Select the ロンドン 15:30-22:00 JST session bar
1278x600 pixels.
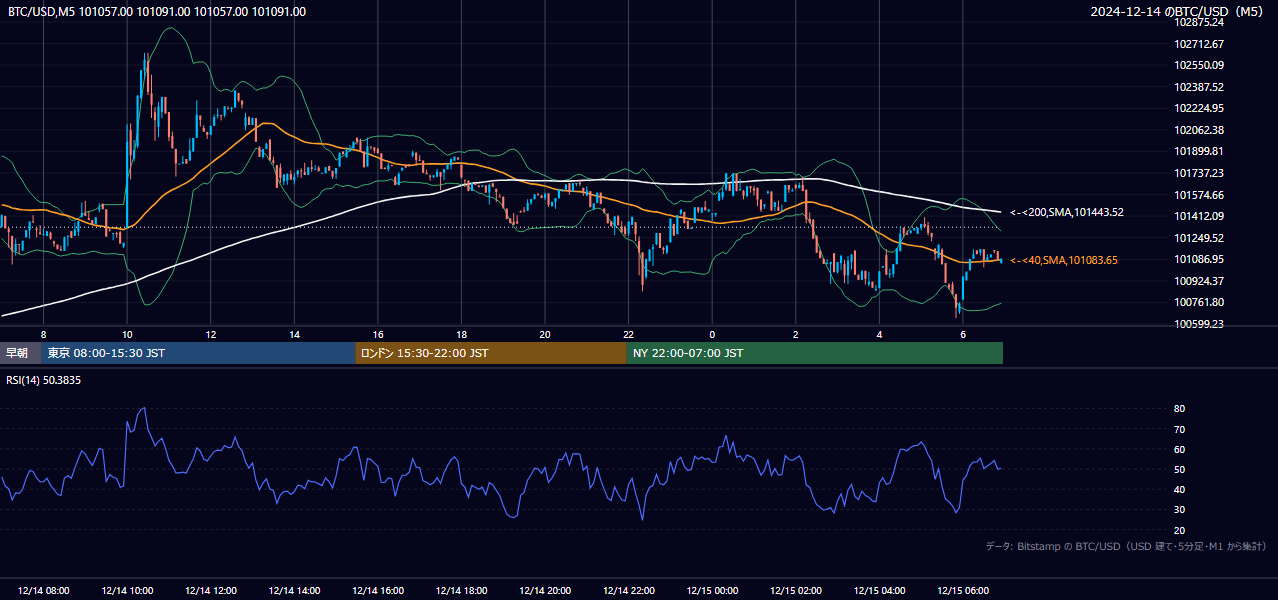pos(490,353)
